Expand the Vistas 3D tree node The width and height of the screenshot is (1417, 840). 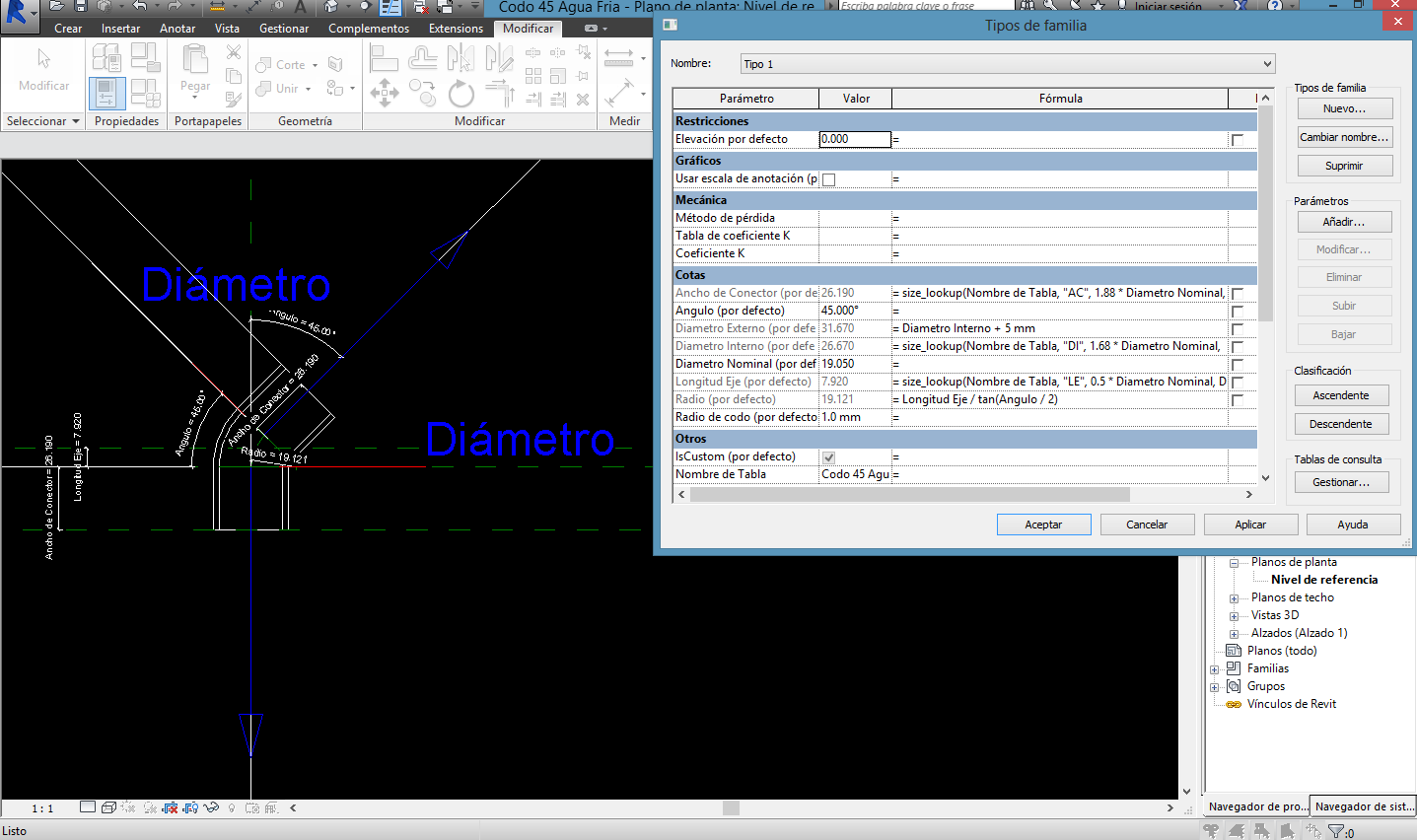tap(1234, 616)
